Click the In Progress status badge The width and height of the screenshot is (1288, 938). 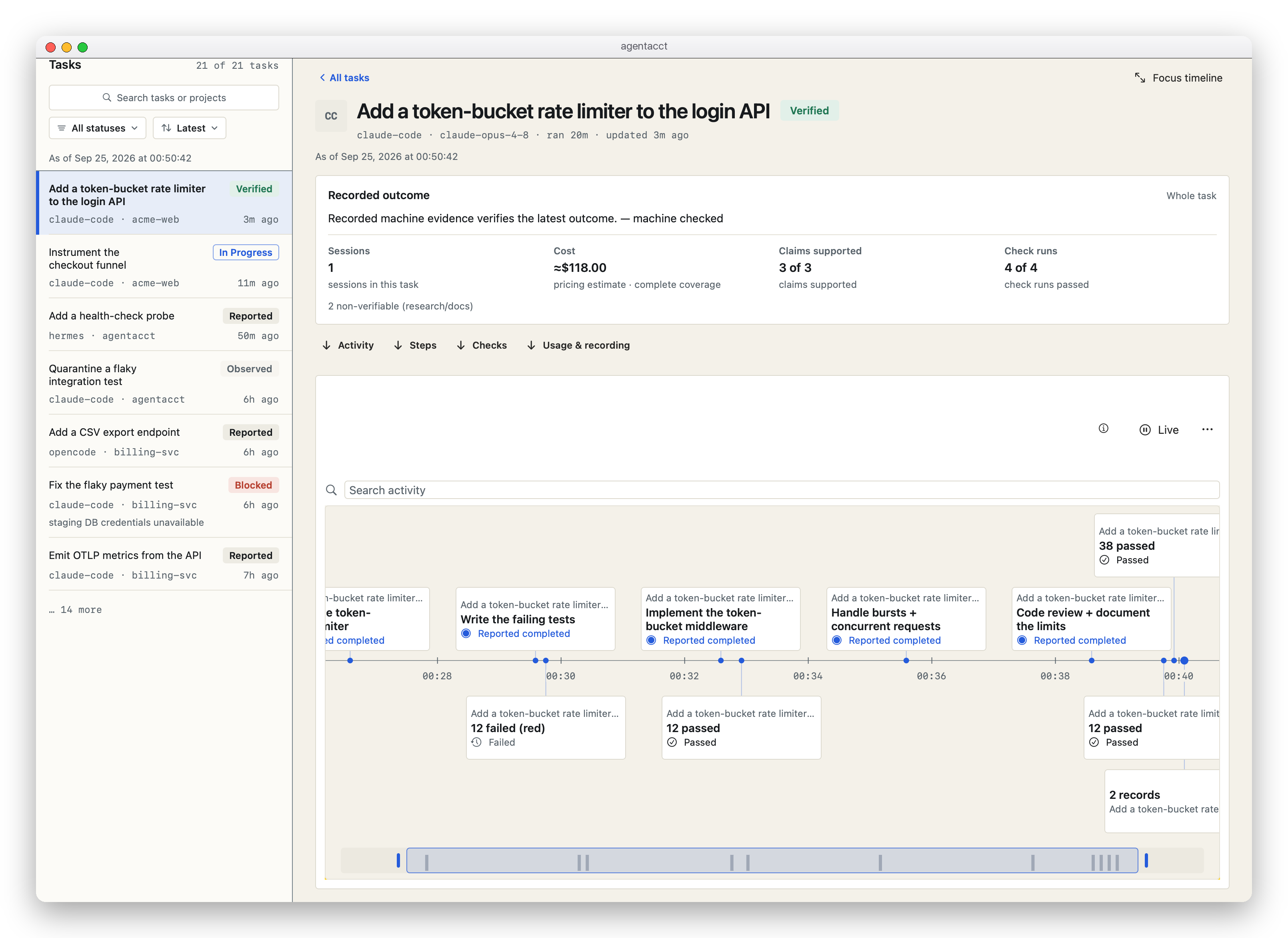(246, 253)
